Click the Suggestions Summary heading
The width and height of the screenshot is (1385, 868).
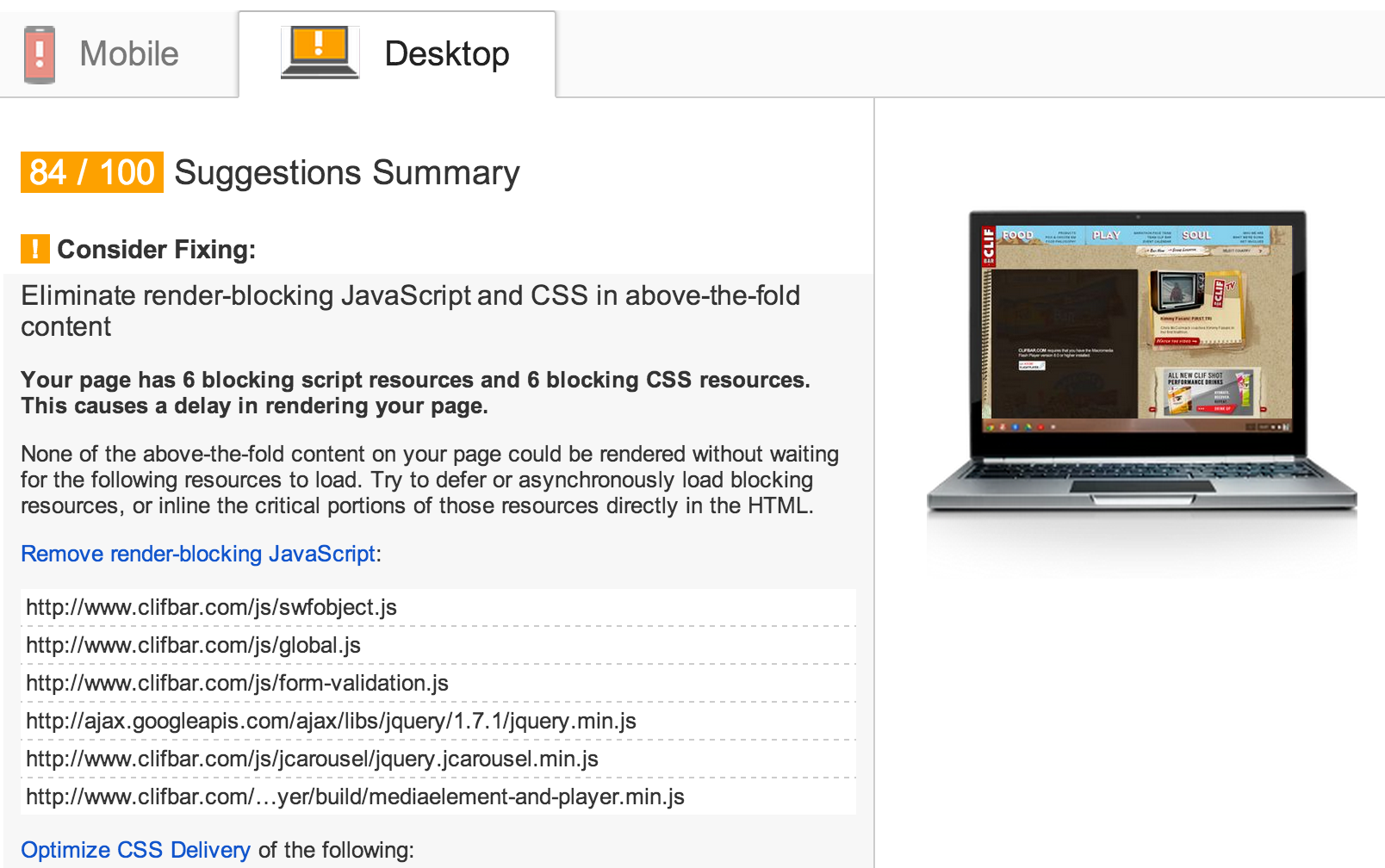tap(347, 173)
